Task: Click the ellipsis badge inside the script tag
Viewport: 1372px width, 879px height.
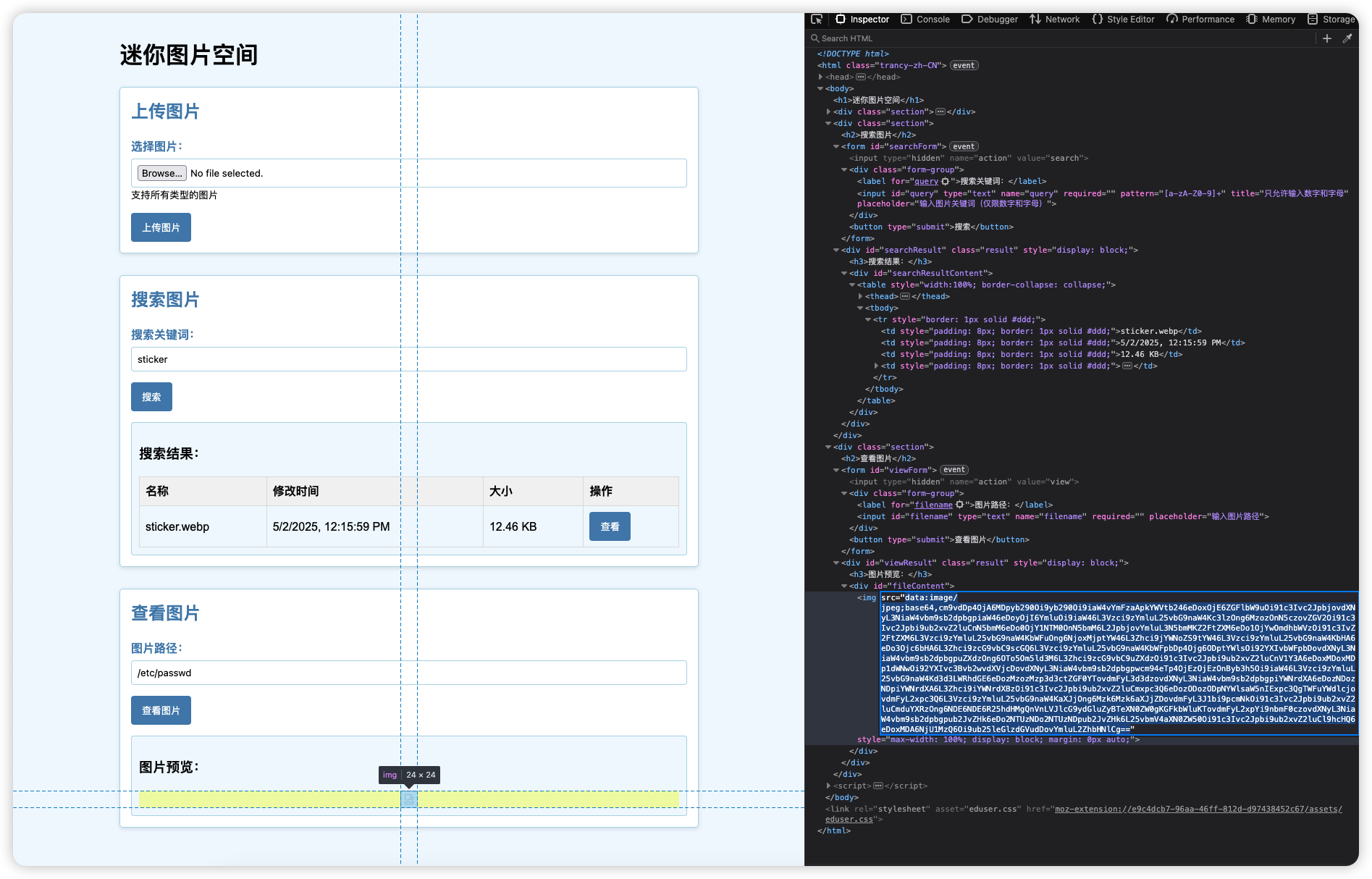Action: click(878, 786)
